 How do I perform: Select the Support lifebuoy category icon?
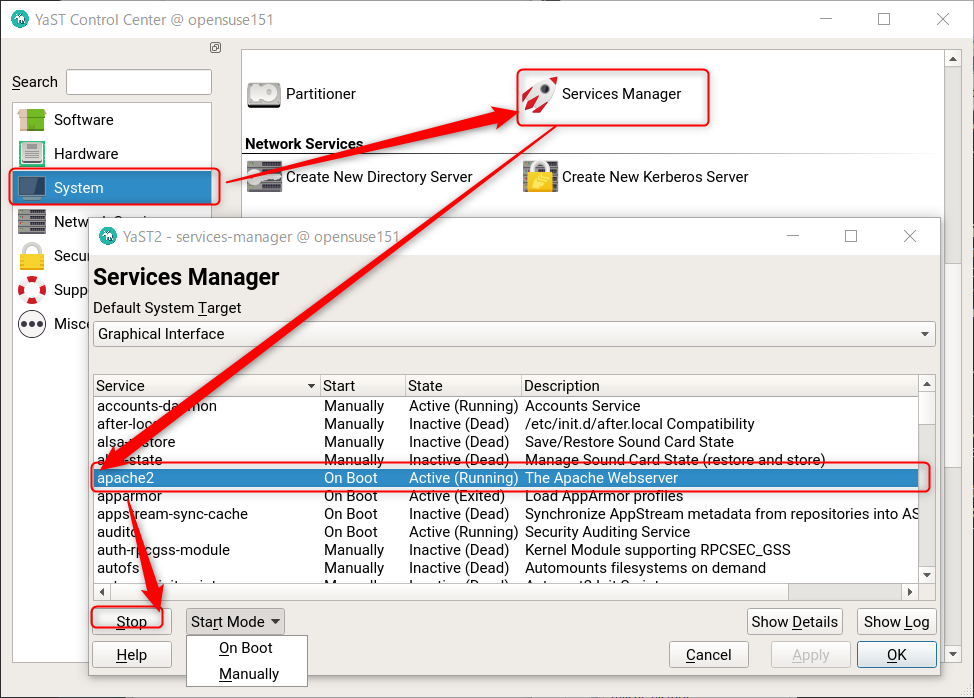point(32,290)
